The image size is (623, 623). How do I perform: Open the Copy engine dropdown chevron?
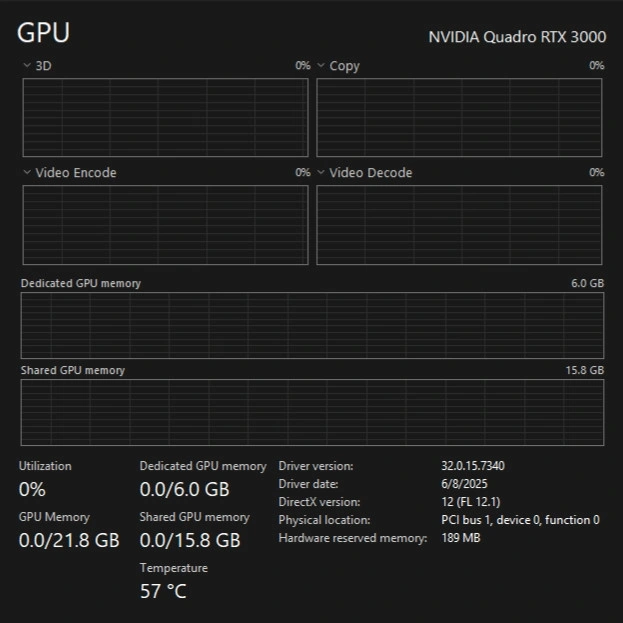321,66
